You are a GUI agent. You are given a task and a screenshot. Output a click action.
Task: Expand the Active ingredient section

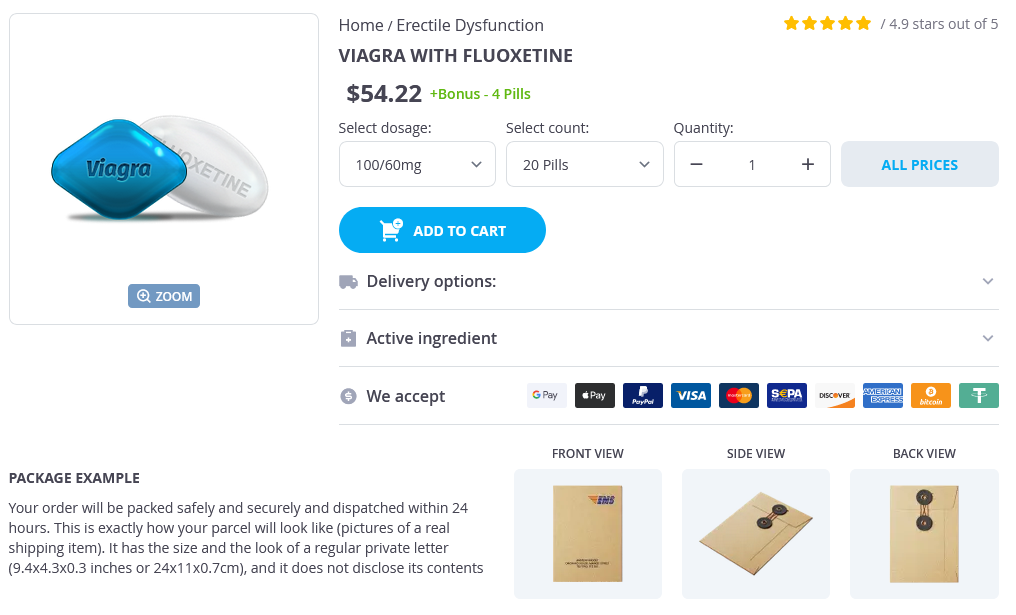(668, 339)
